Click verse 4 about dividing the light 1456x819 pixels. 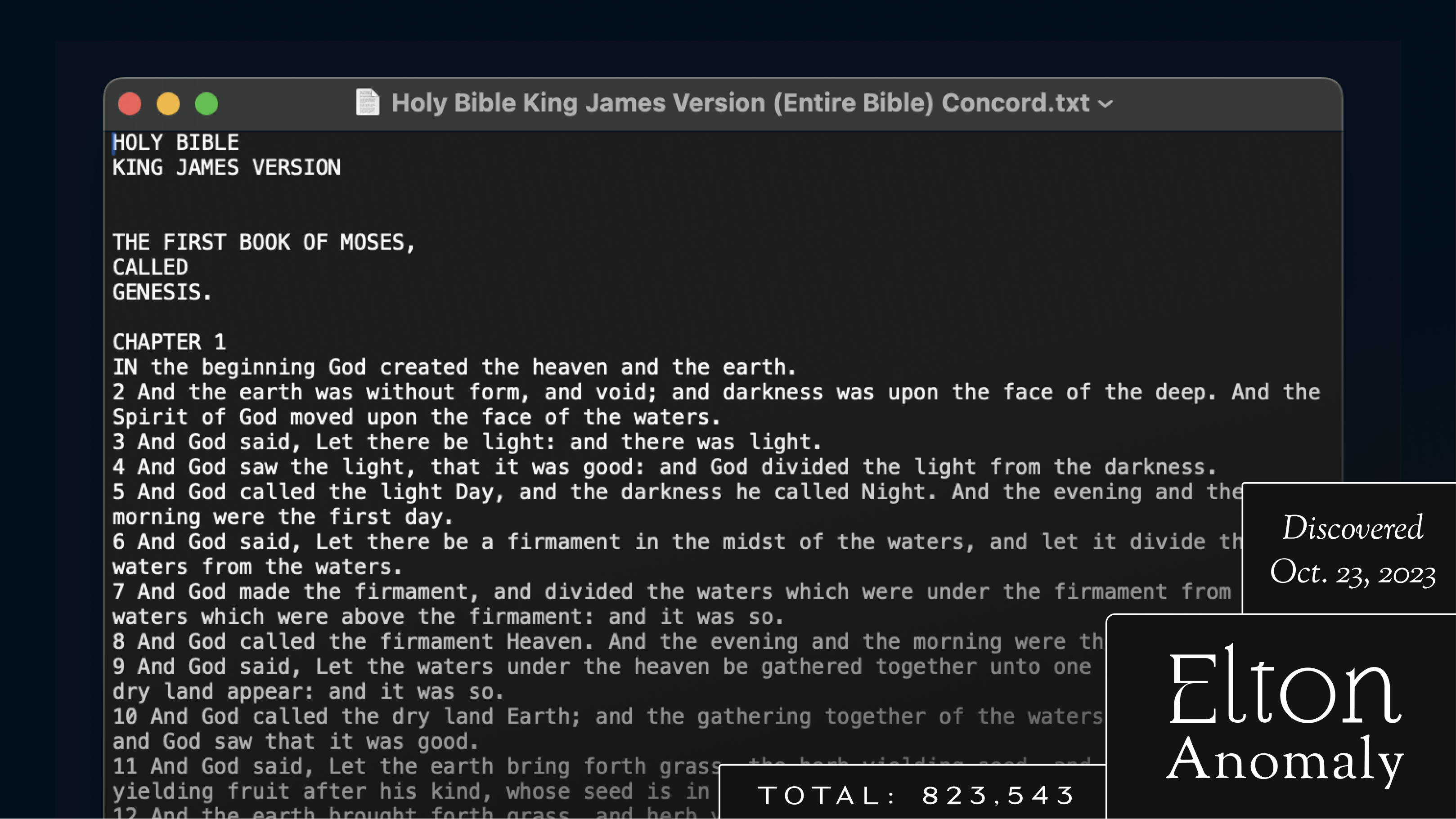tap(664, 467)
